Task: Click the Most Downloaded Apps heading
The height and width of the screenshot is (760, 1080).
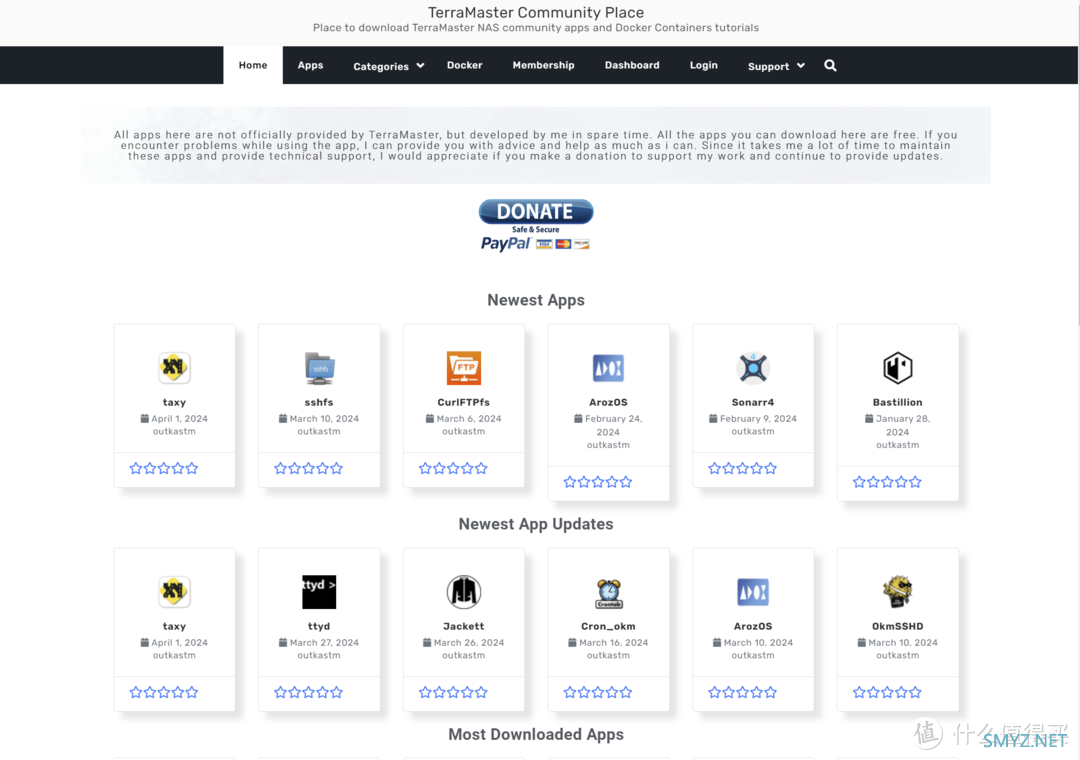Action: (536, 735)
